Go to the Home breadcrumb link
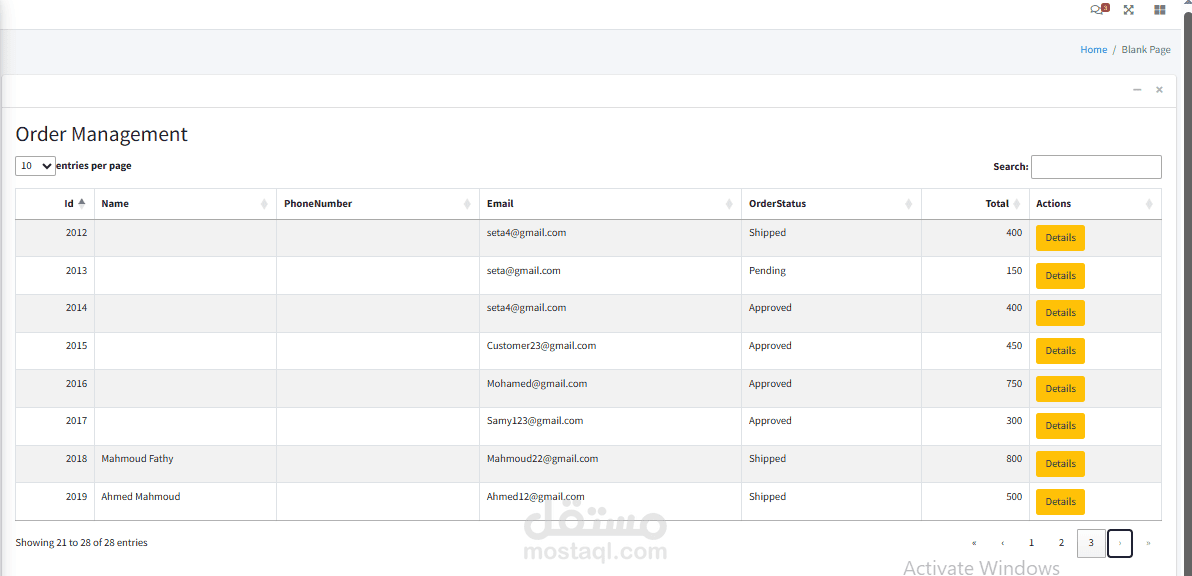The image size is (1192, 576). pos(1093,49)
